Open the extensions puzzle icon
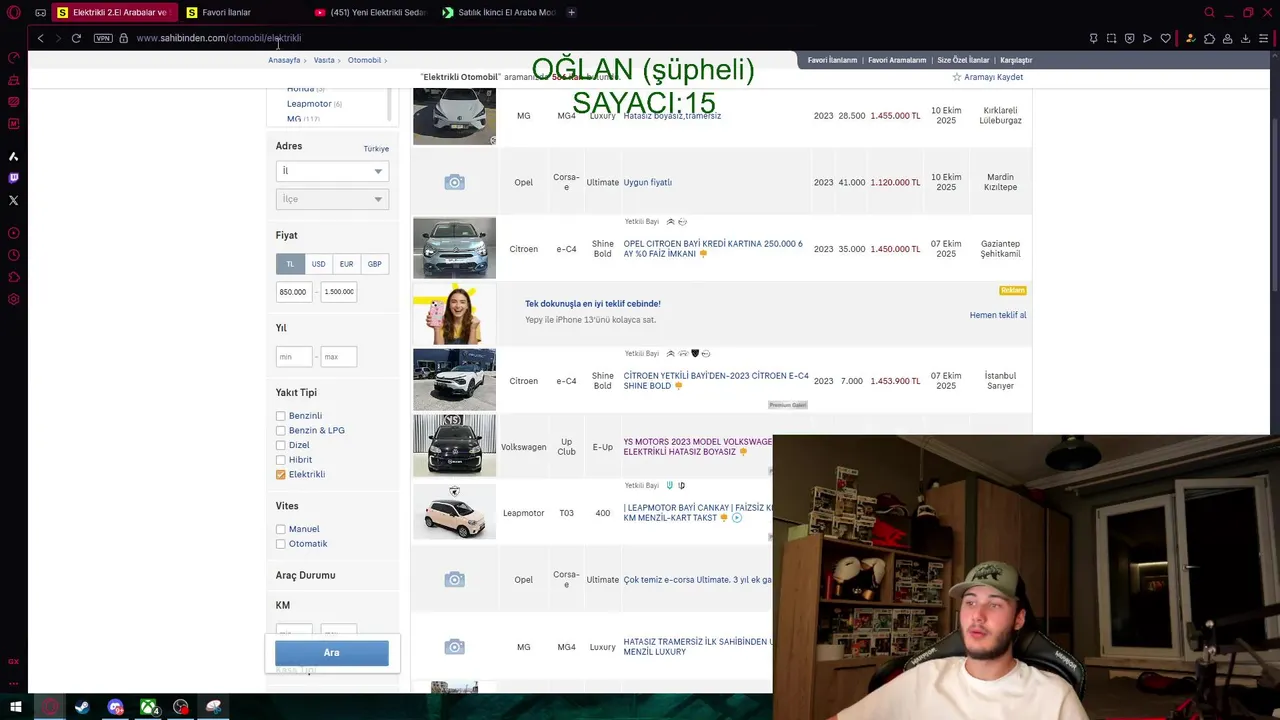The height and width of the screenshot is (720, 1280). point(1209,38)
